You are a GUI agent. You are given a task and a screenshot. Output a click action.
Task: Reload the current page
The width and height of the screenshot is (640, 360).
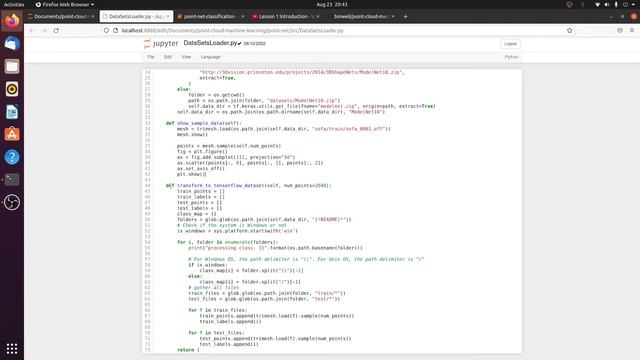(x=56, y=31)
